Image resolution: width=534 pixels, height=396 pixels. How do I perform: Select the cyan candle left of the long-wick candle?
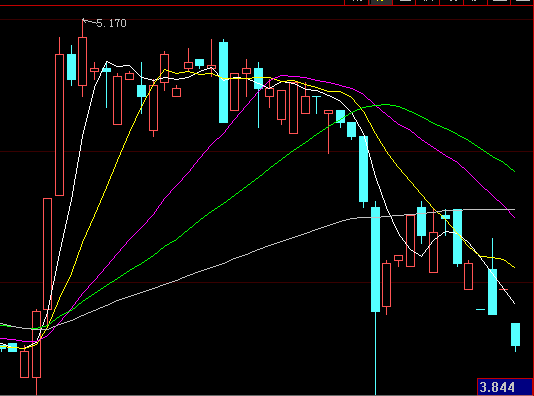[x=363, y=169]
